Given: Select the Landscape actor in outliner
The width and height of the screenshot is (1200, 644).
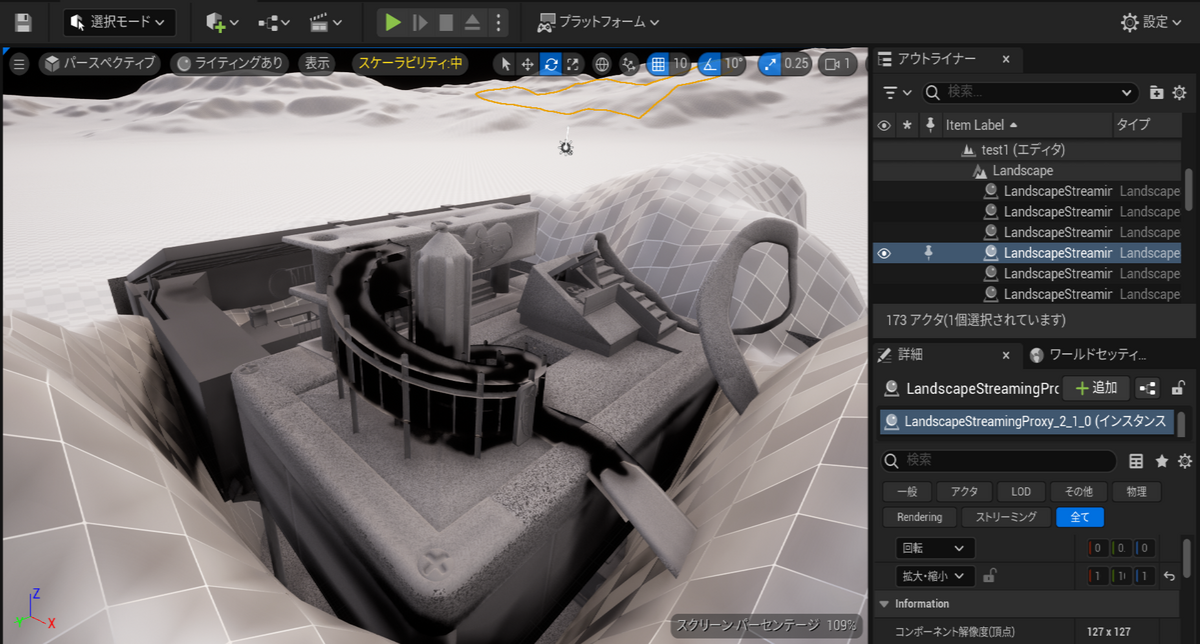Looking at the screenshot, I should point(1022,171).
